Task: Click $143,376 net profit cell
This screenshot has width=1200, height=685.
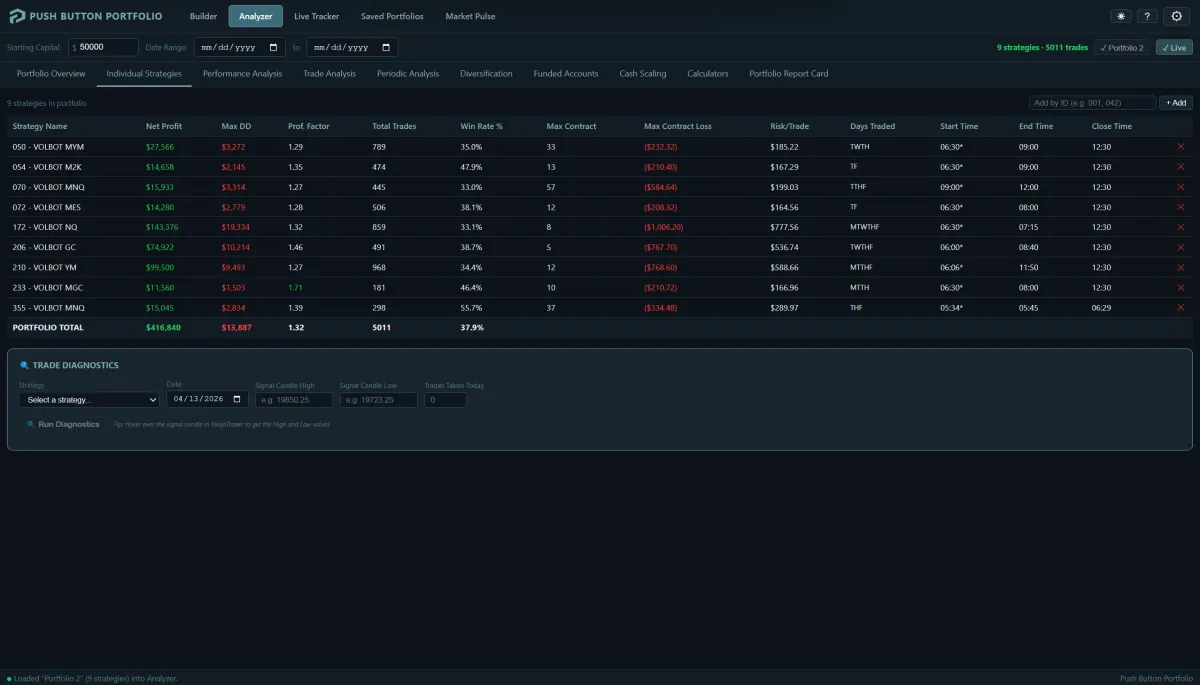Action: pyautogui.click(x=162, y=227)
